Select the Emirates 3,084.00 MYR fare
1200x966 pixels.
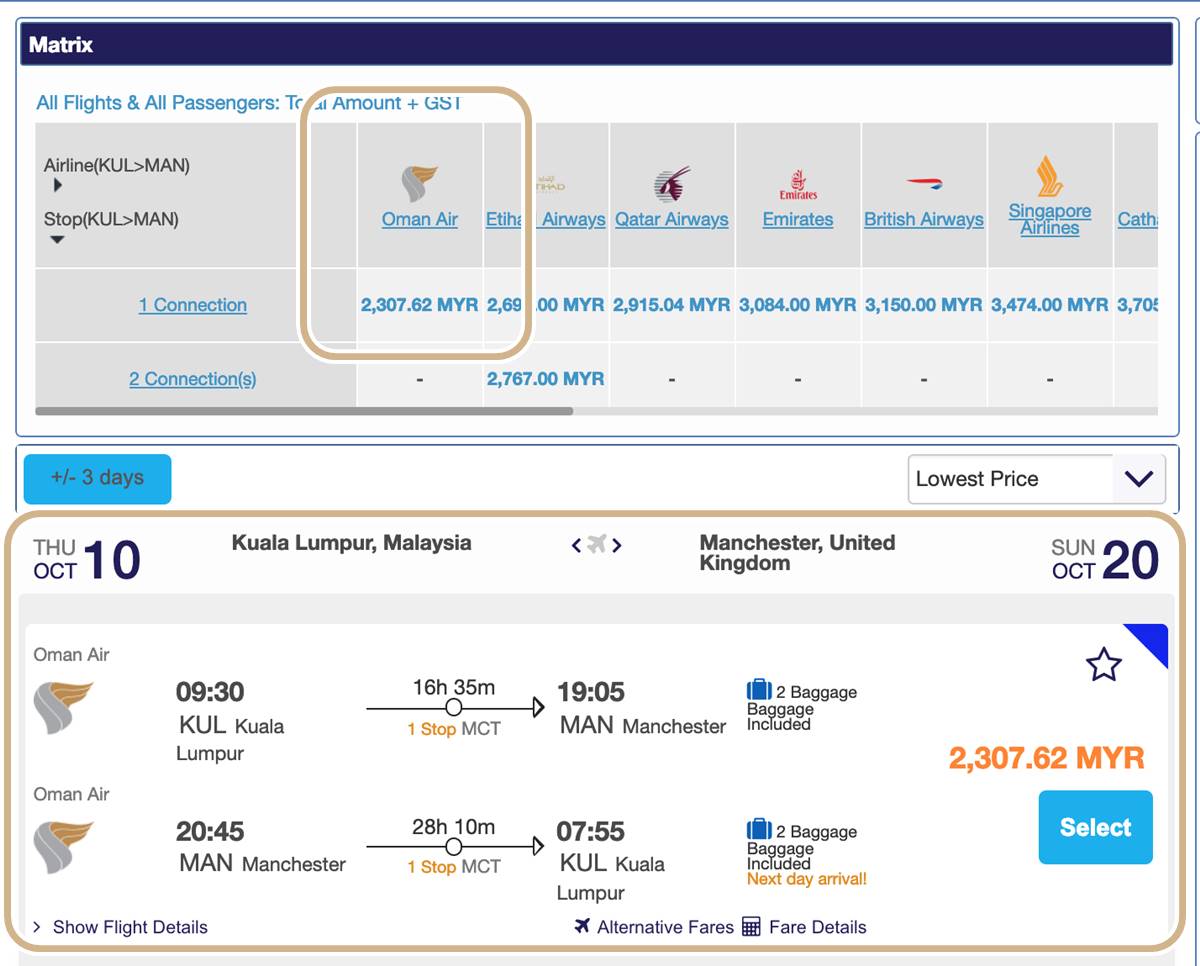798,304
